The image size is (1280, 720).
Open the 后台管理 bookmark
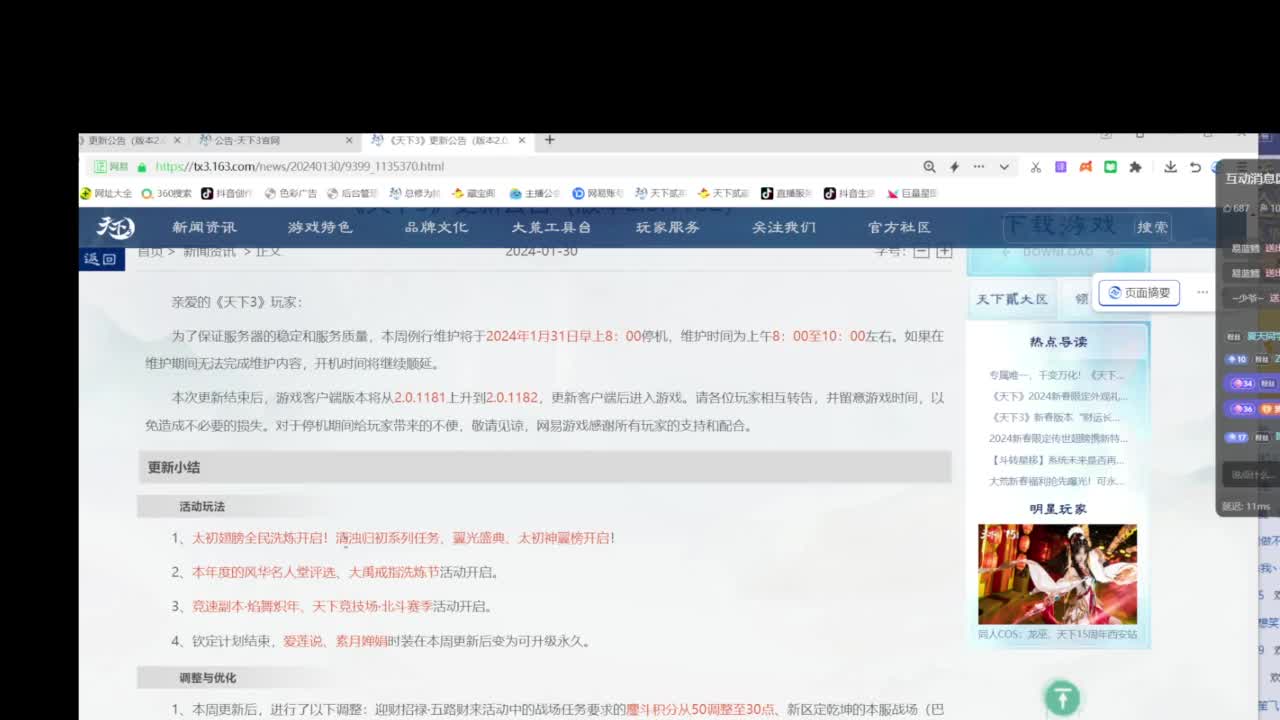point(352,194)
